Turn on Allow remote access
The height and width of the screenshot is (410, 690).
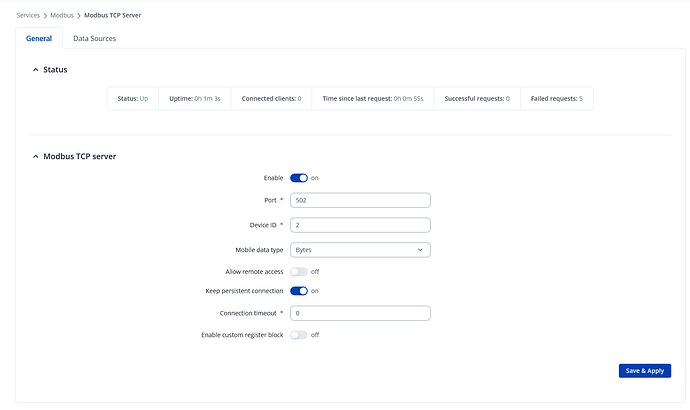(x=298, y=271)
